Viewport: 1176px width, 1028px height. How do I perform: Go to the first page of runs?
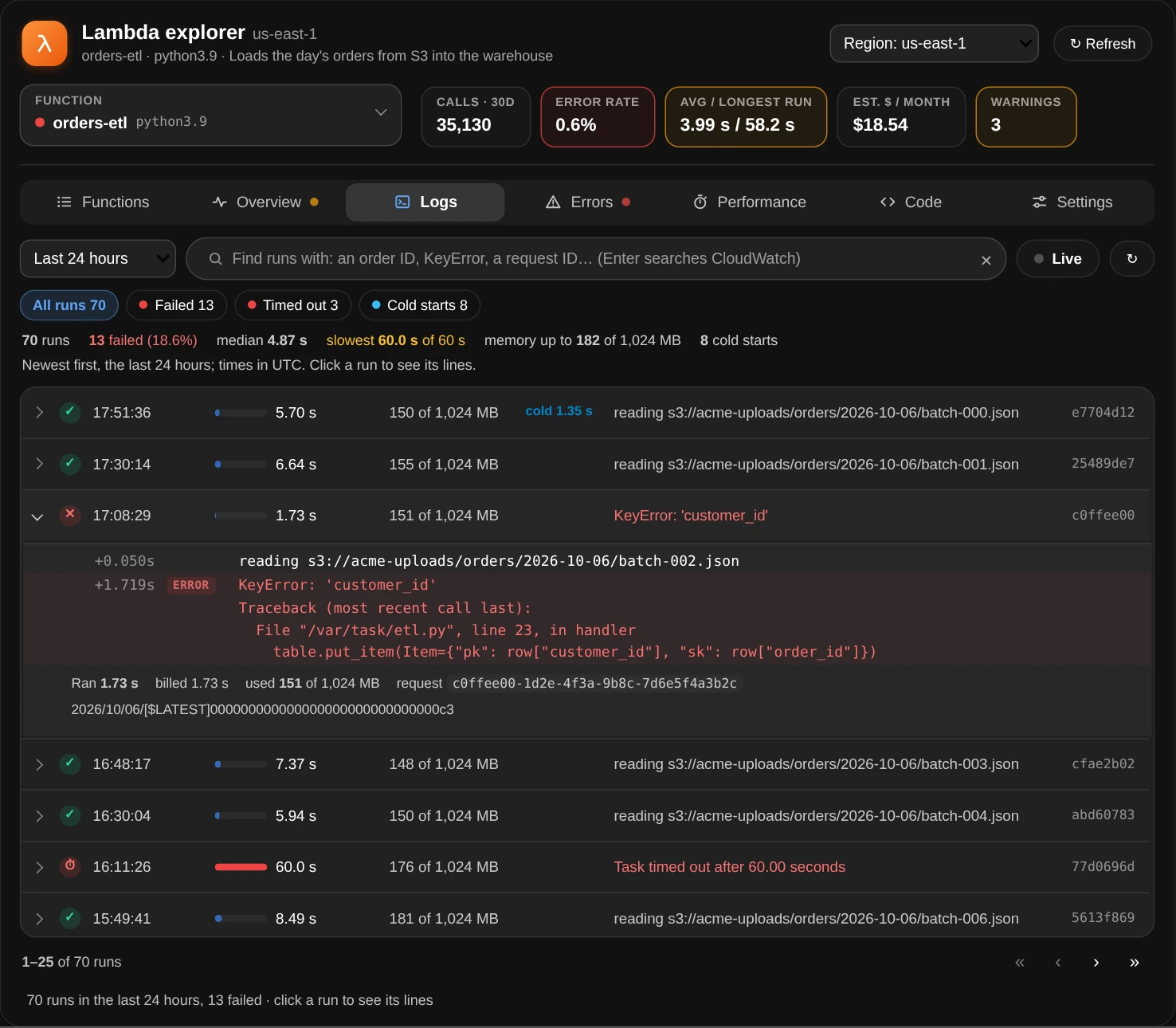tap(1020, 963)
